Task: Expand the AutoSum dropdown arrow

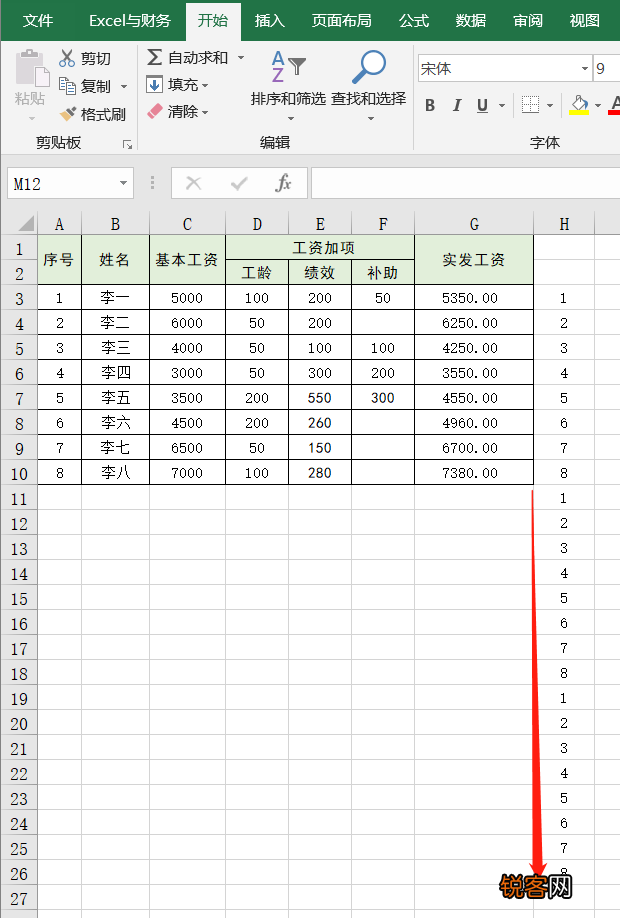Action: click(x=241, y=57)
